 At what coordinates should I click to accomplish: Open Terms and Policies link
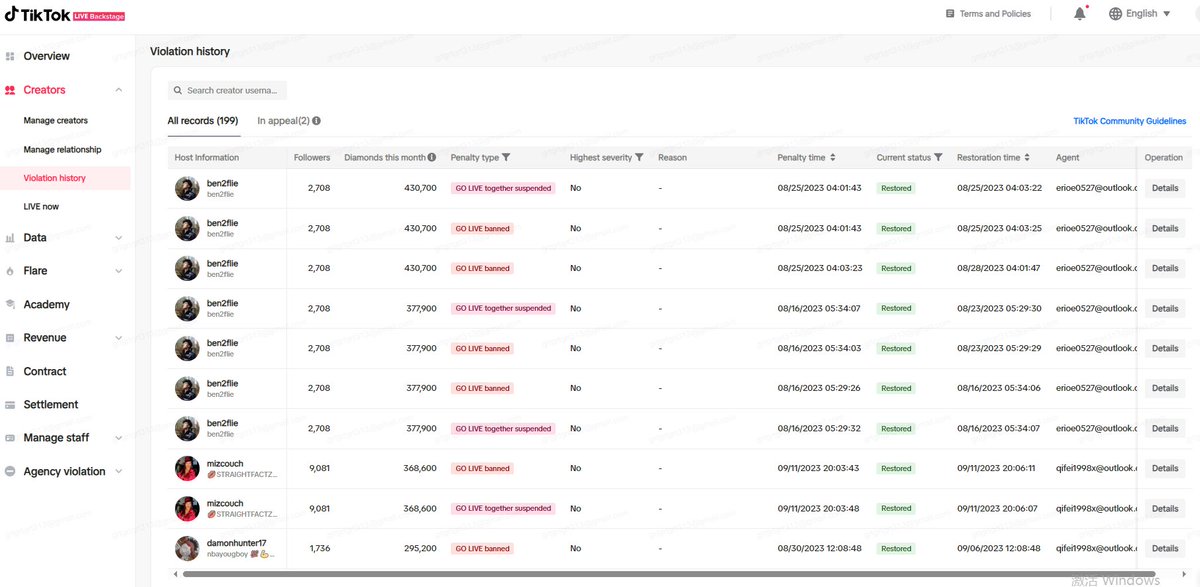click(995, 14)
